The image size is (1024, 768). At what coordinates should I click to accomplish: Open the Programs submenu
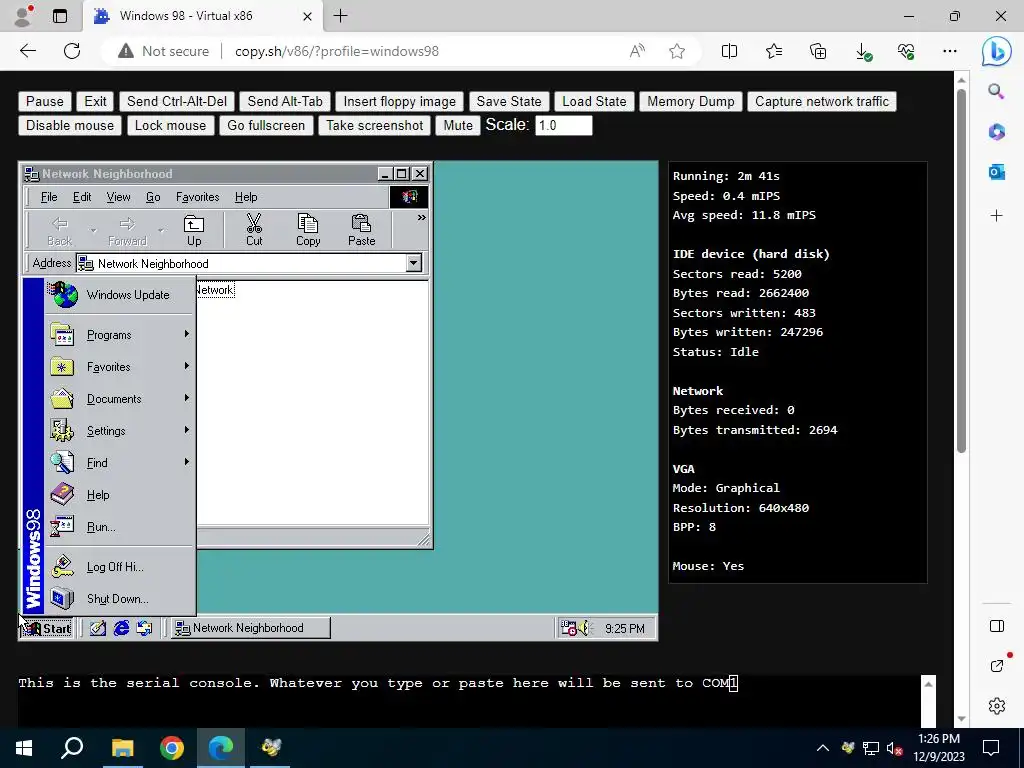click(120, 334)
